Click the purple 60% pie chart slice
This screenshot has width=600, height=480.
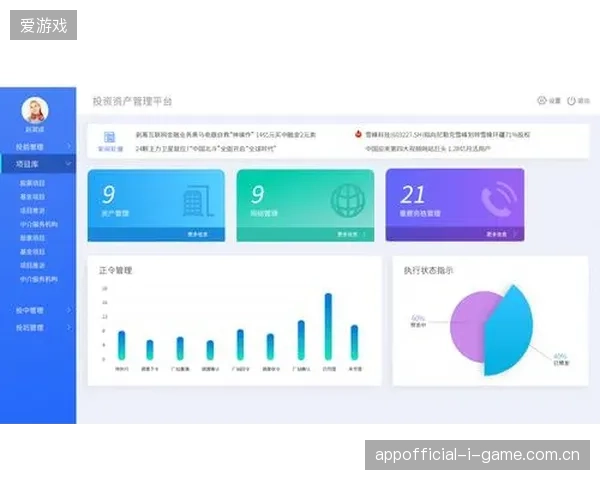[x=467, y=325]
